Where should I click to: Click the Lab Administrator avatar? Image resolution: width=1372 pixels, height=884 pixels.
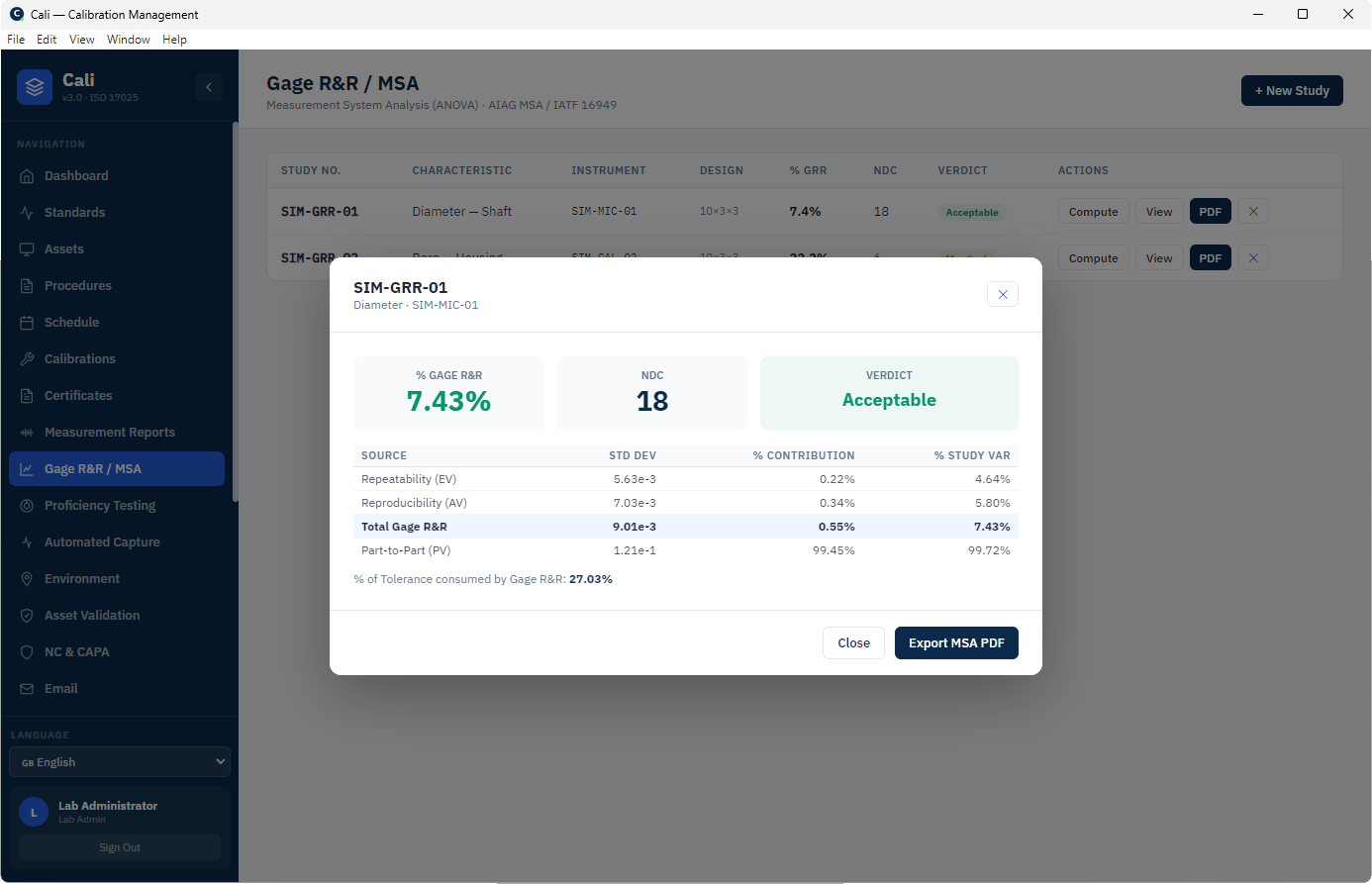[x=34, y=812]
